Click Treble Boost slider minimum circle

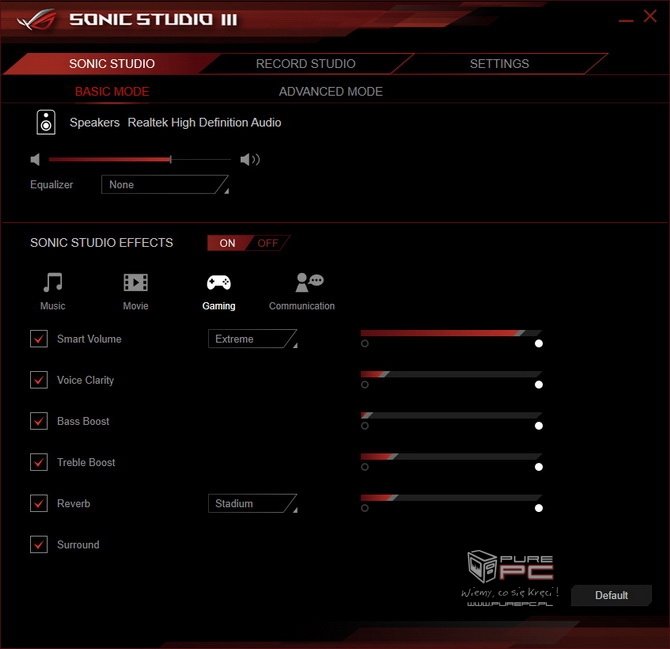point(364,467)
